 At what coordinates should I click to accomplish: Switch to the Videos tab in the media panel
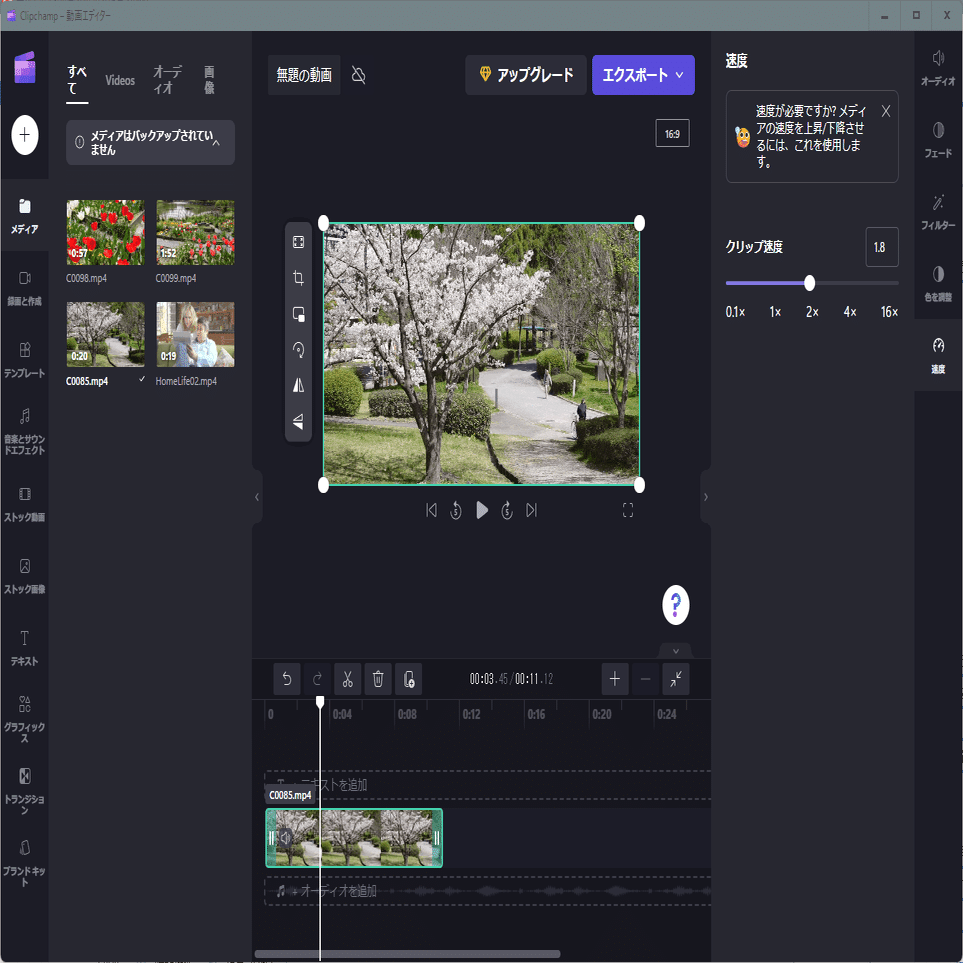click(x=120, y=80)
